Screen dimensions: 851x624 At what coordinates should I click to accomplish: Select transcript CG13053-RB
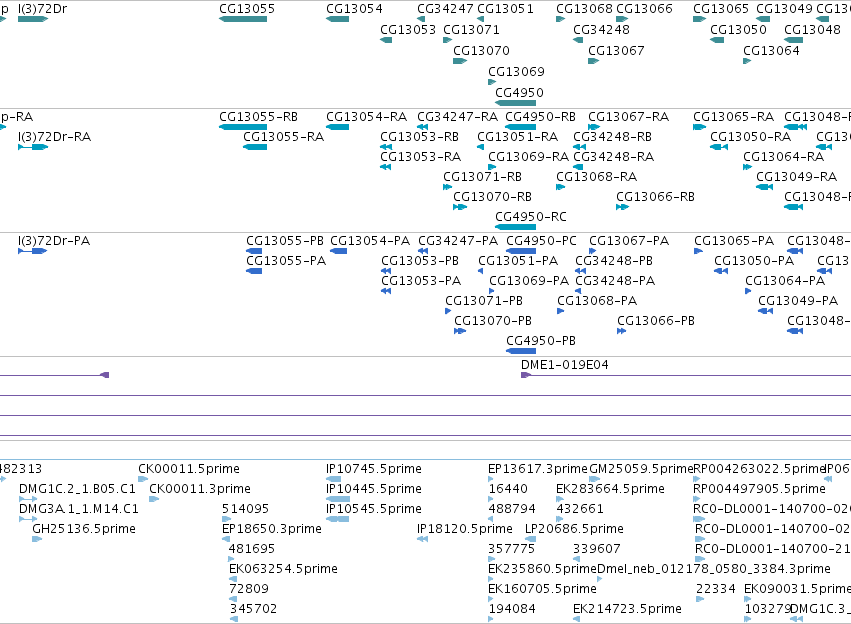click(x=386, y=147)
